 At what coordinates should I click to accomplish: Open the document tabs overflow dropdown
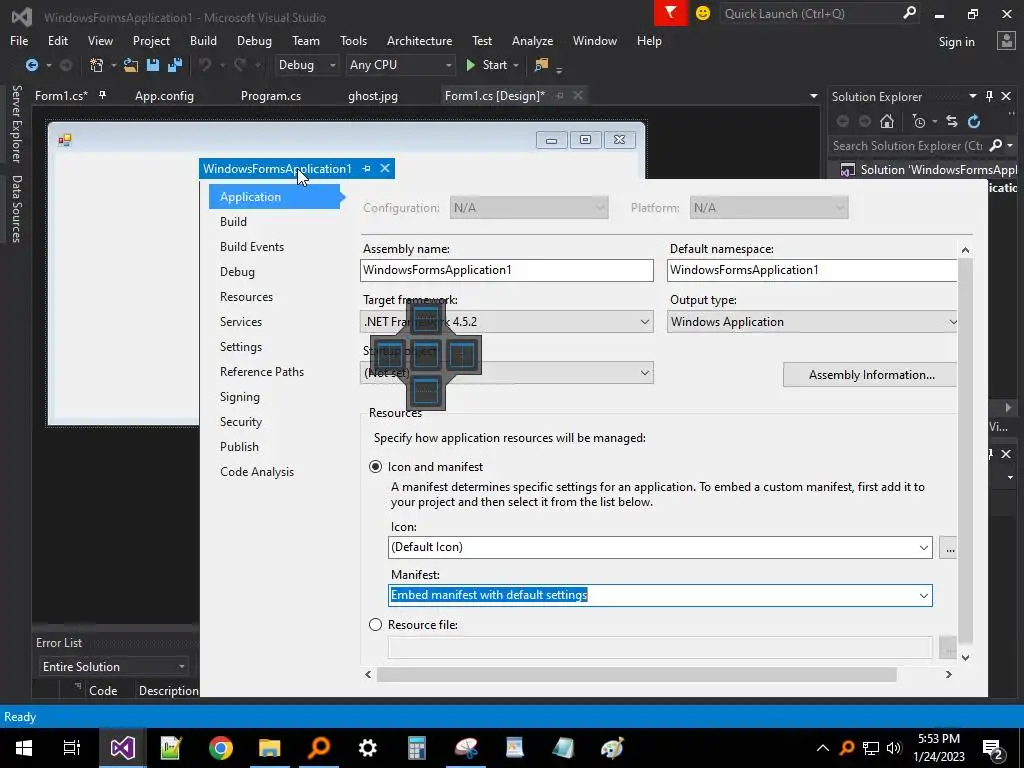pos(814,96)
